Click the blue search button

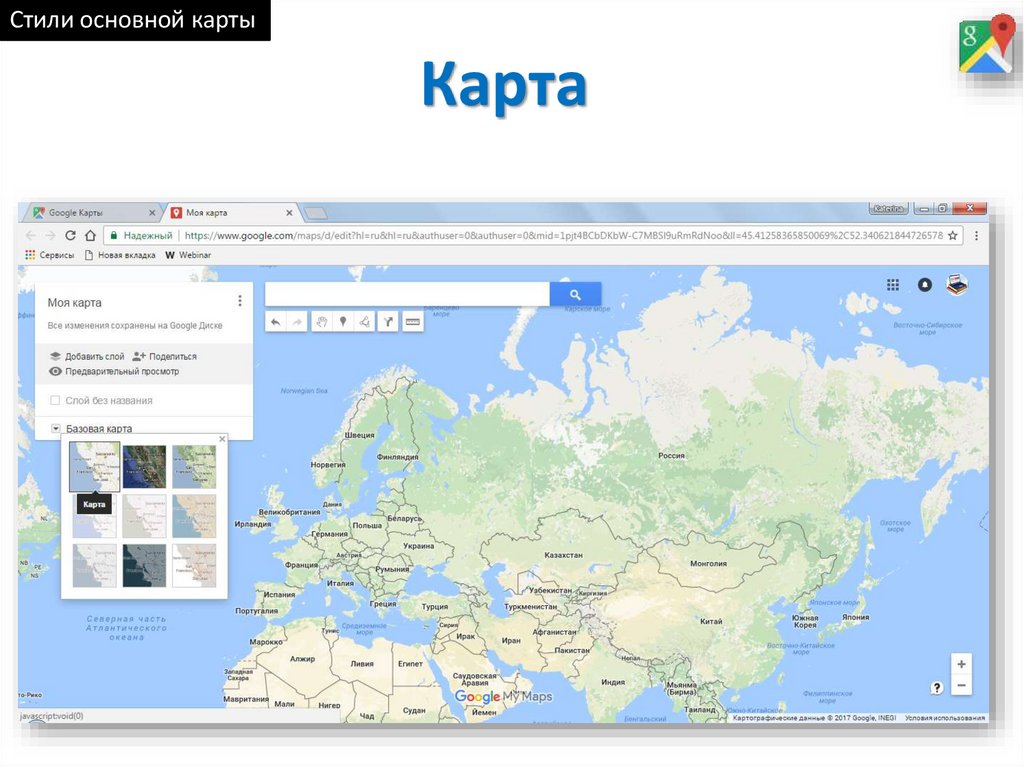tap(575, 295)
